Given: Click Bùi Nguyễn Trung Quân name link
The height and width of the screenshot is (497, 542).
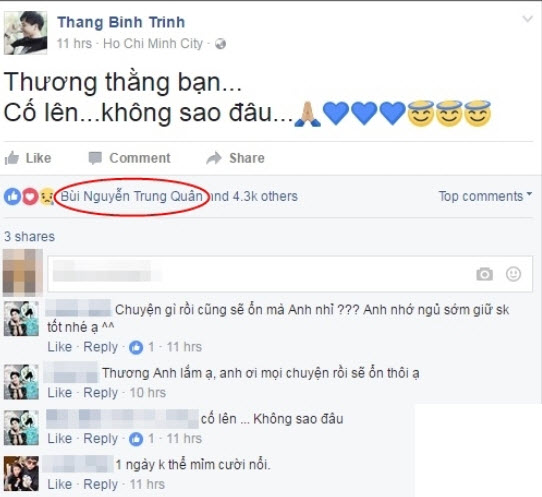Looking at the screenshot, I should [132, 196].
